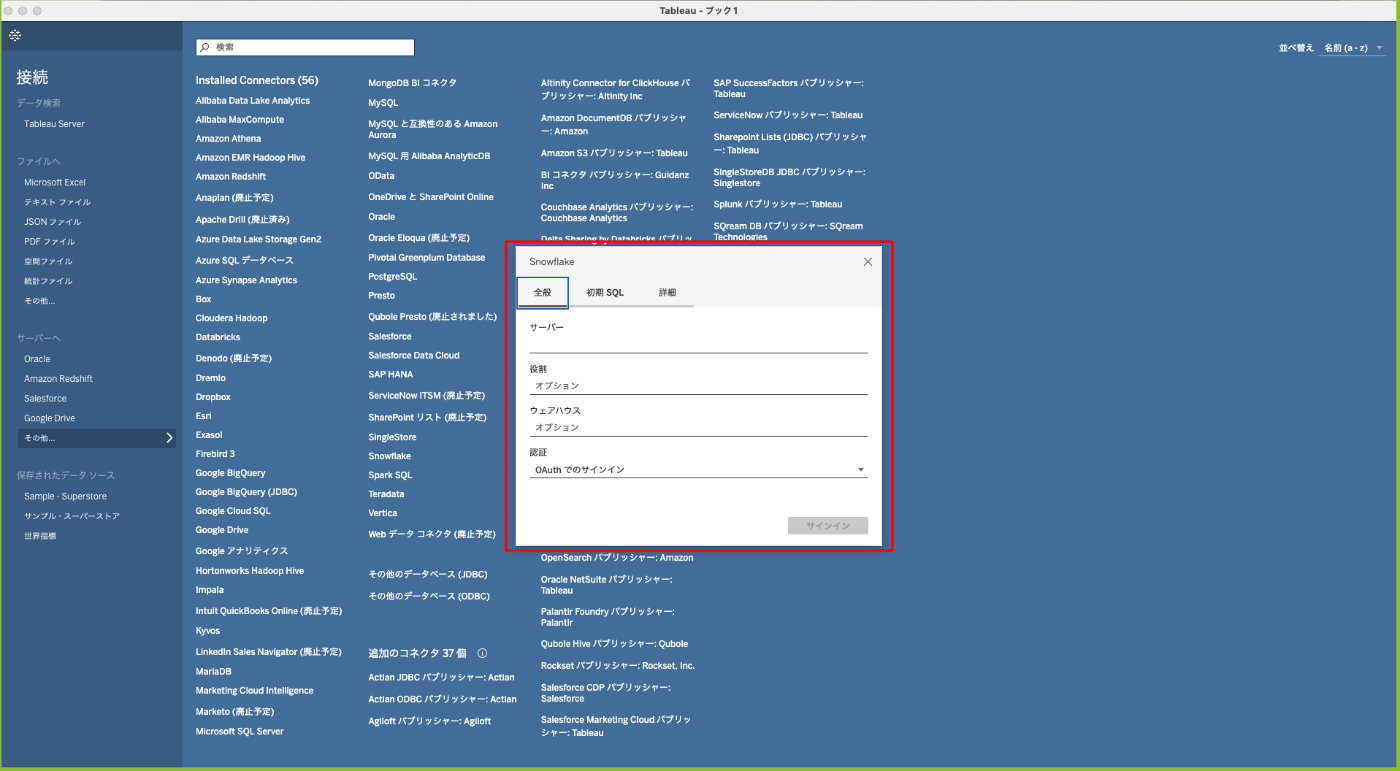Close the Snowflake dialog
Screen dimensions: 1400x771
(x=867, y=262)
